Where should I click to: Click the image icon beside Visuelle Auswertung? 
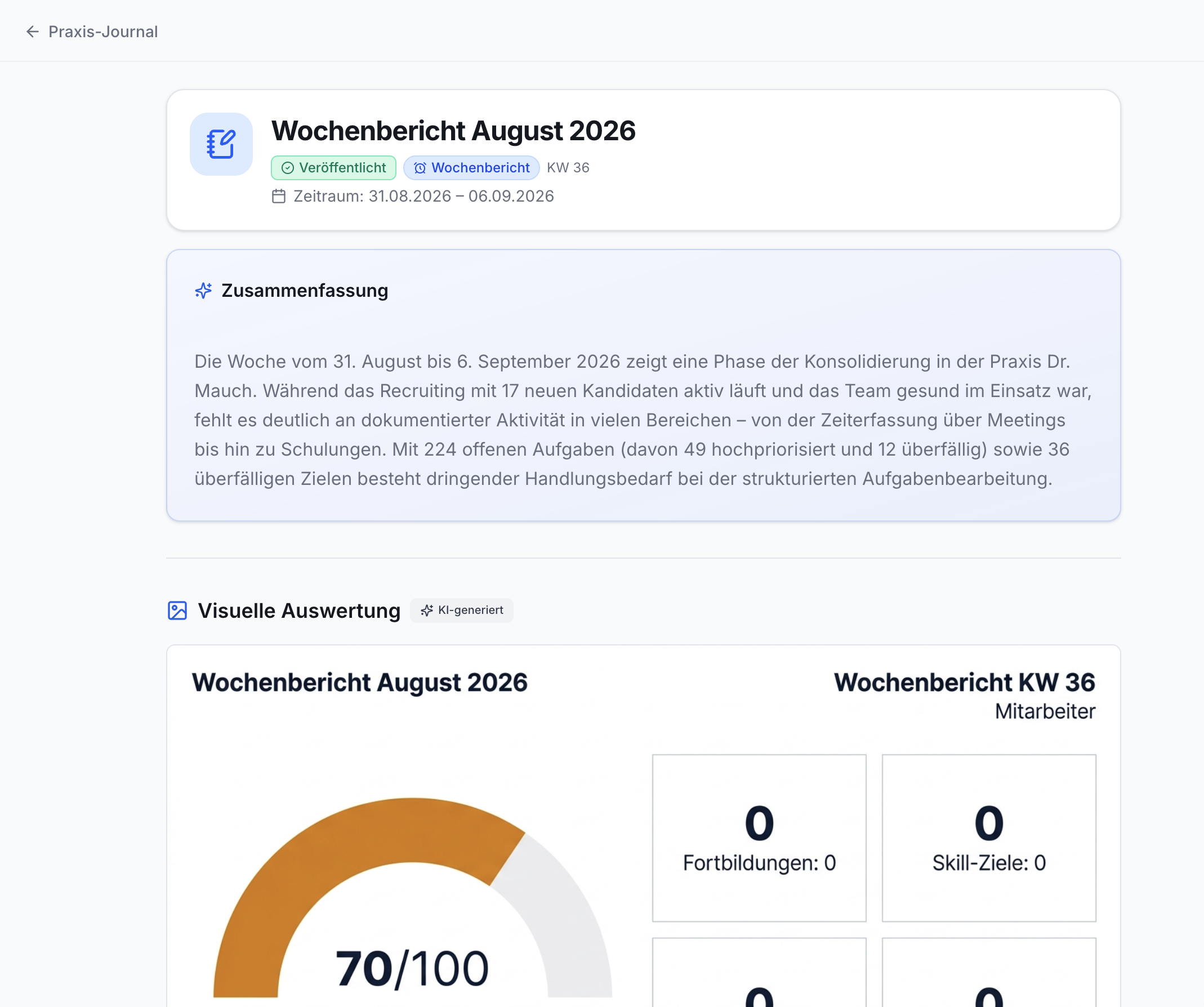177,611
